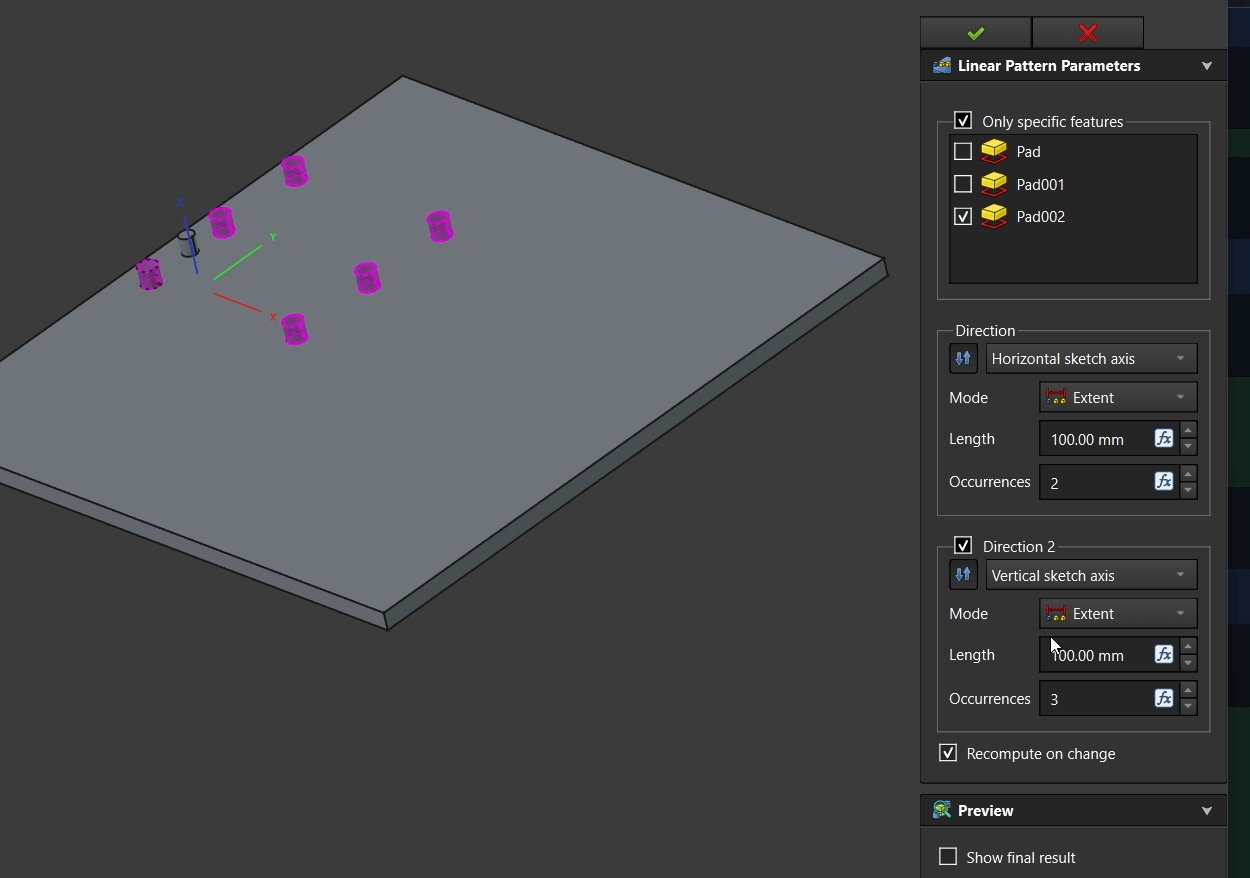Viewport: 1250px width, 878px height.
Task: Open Direction 2 Mode Extent dropdown
Action: tap(1117, 614)
